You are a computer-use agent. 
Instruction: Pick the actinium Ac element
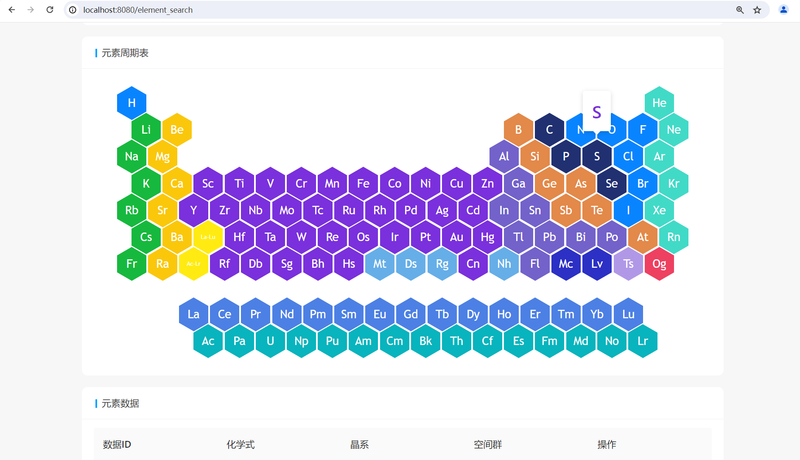[x=208, y=341]
